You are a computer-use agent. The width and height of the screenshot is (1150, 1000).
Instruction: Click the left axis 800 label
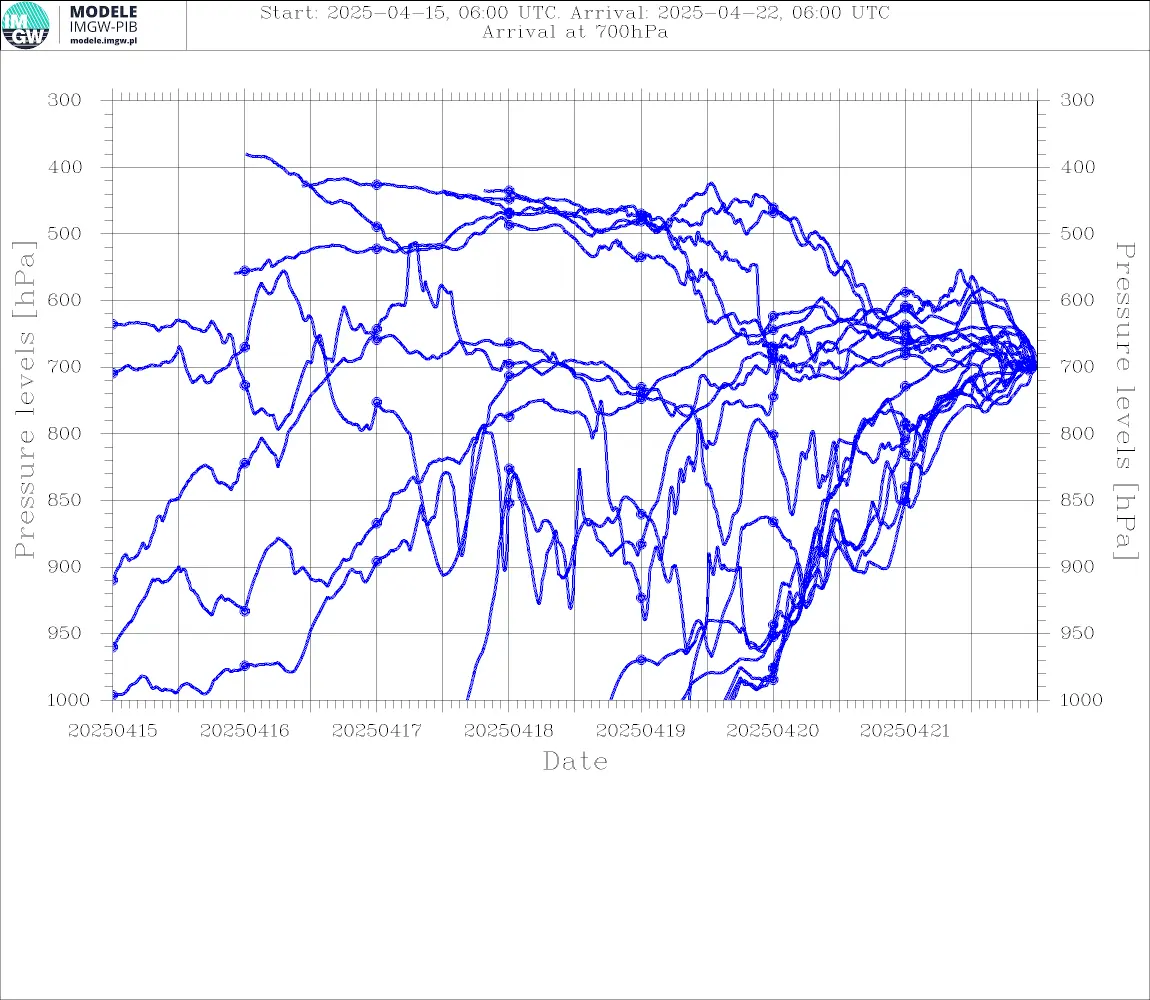65,434
